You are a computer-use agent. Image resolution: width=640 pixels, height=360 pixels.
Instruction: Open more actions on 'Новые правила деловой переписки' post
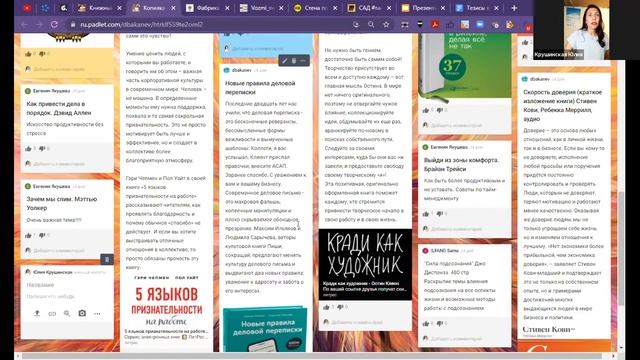(303, 61)
